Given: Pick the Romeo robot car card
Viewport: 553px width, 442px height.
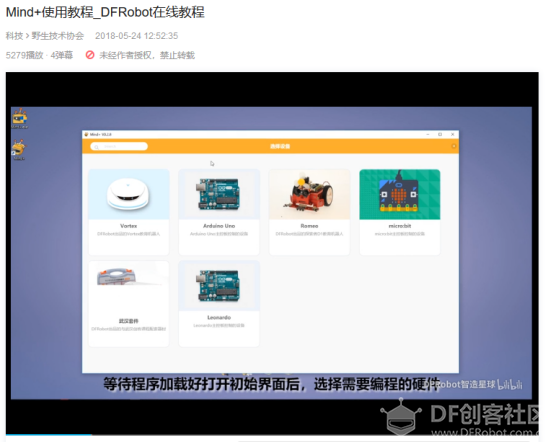Looking at the screenshot, I should tap(309, 212).
